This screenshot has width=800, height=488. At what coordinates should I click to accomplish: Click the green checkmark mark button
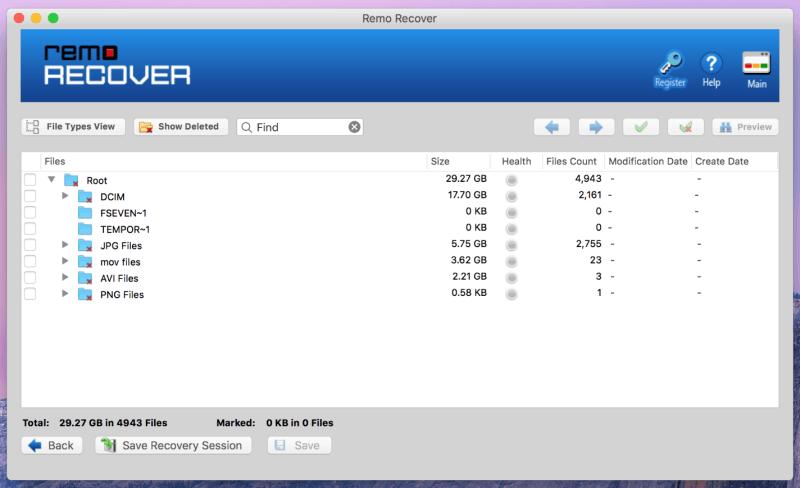tap(641, 127)
